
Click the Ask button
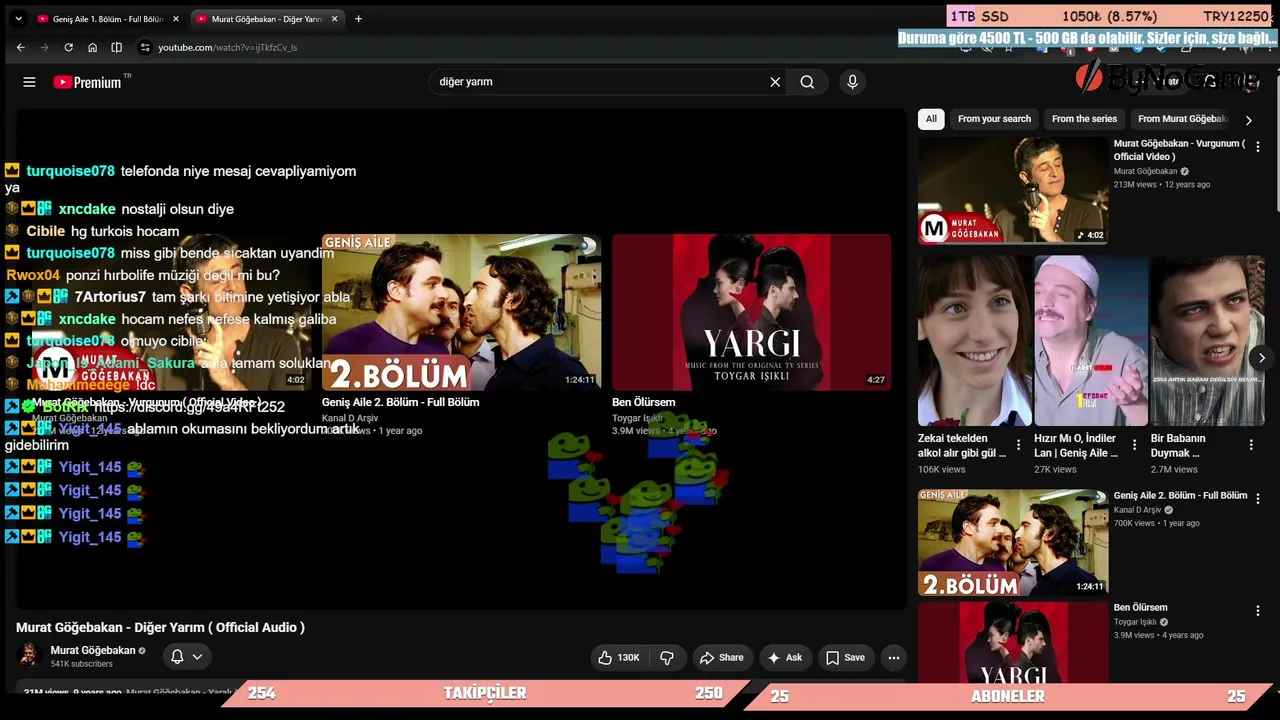point(784,657)
